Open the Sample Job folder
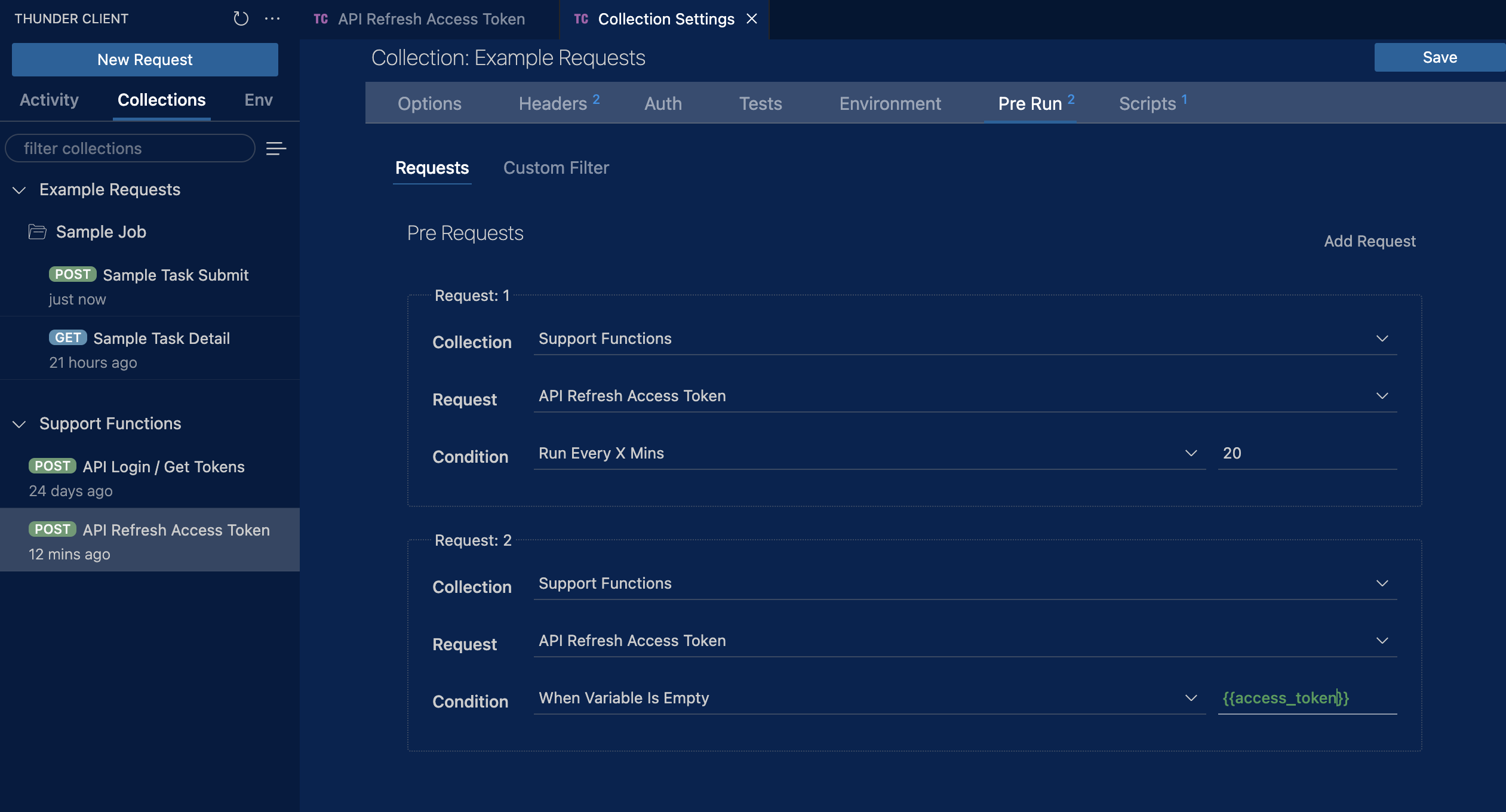 tap(101, 232)
